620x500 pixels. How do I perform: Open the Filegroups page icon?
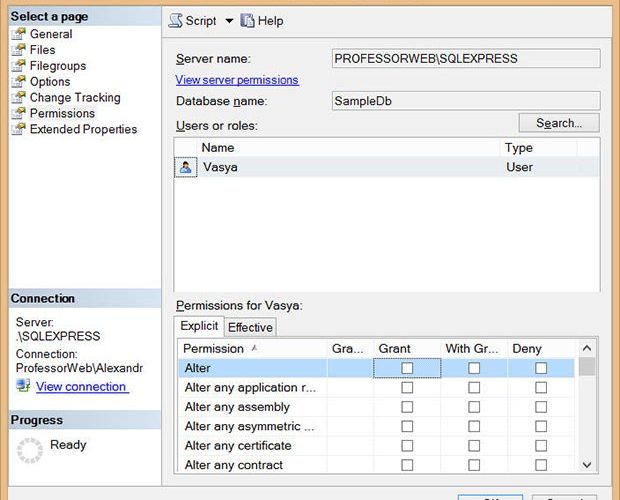(x=17, y=66)
